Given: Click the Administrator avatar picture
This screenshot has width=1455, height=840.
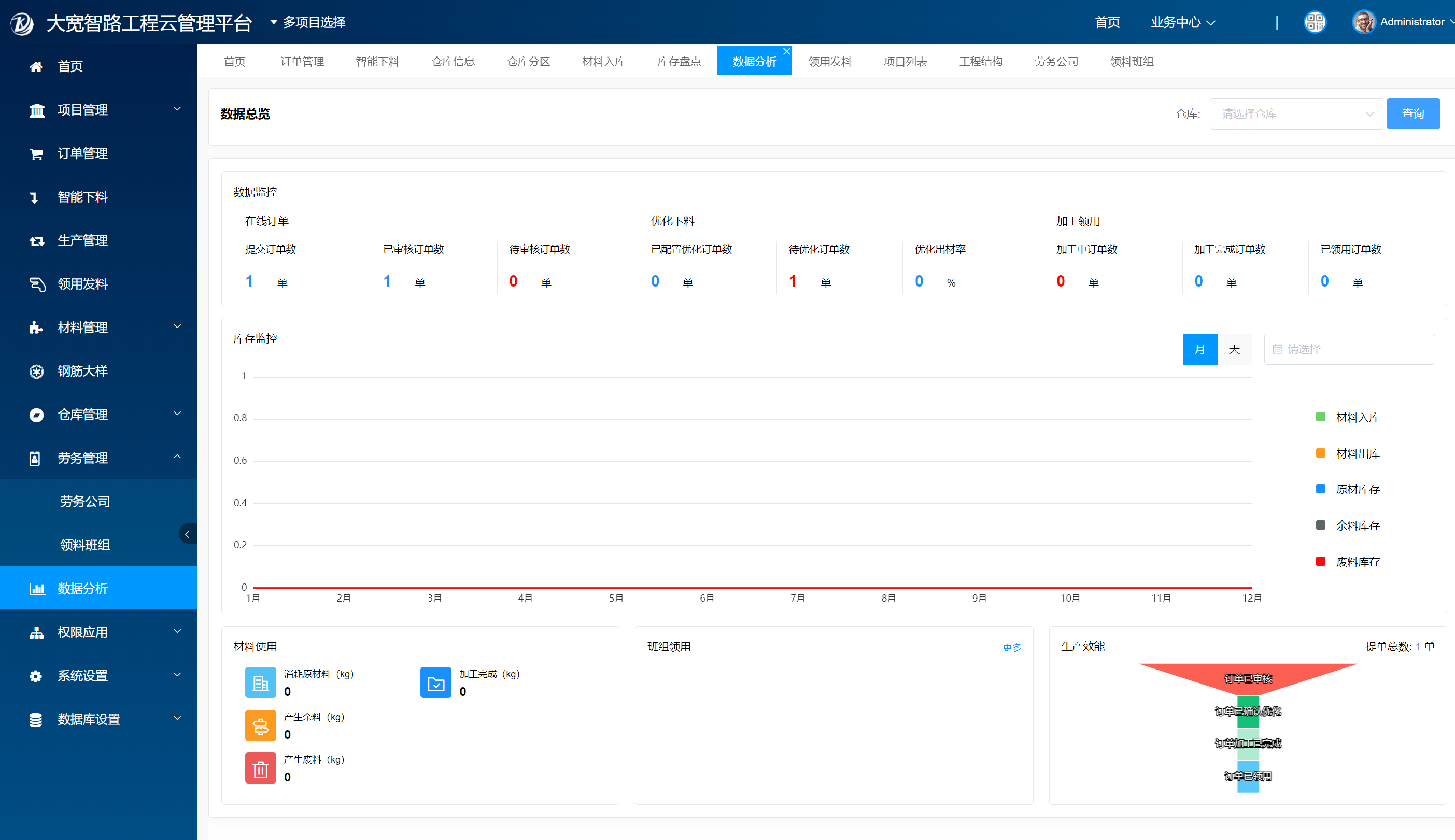Looking at the screenshot, I should (x=1364, y=22).
